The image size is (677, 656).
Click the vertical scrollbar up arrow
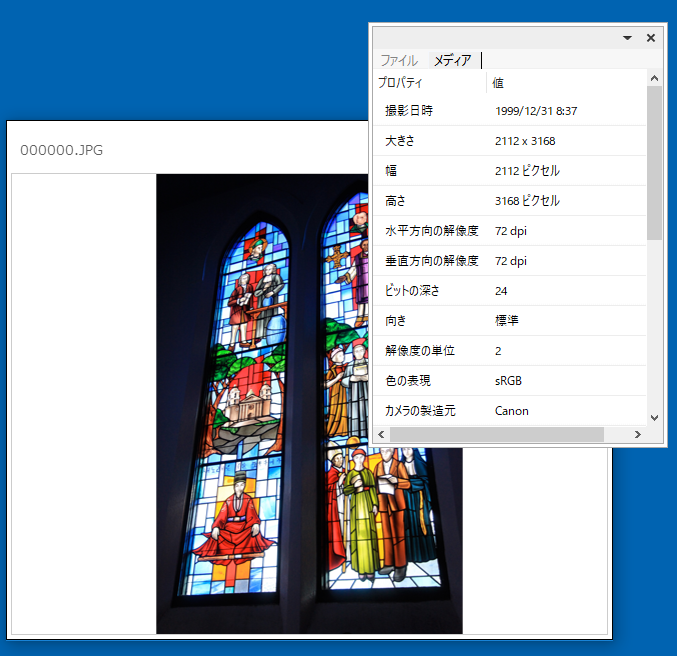(655, 78)
